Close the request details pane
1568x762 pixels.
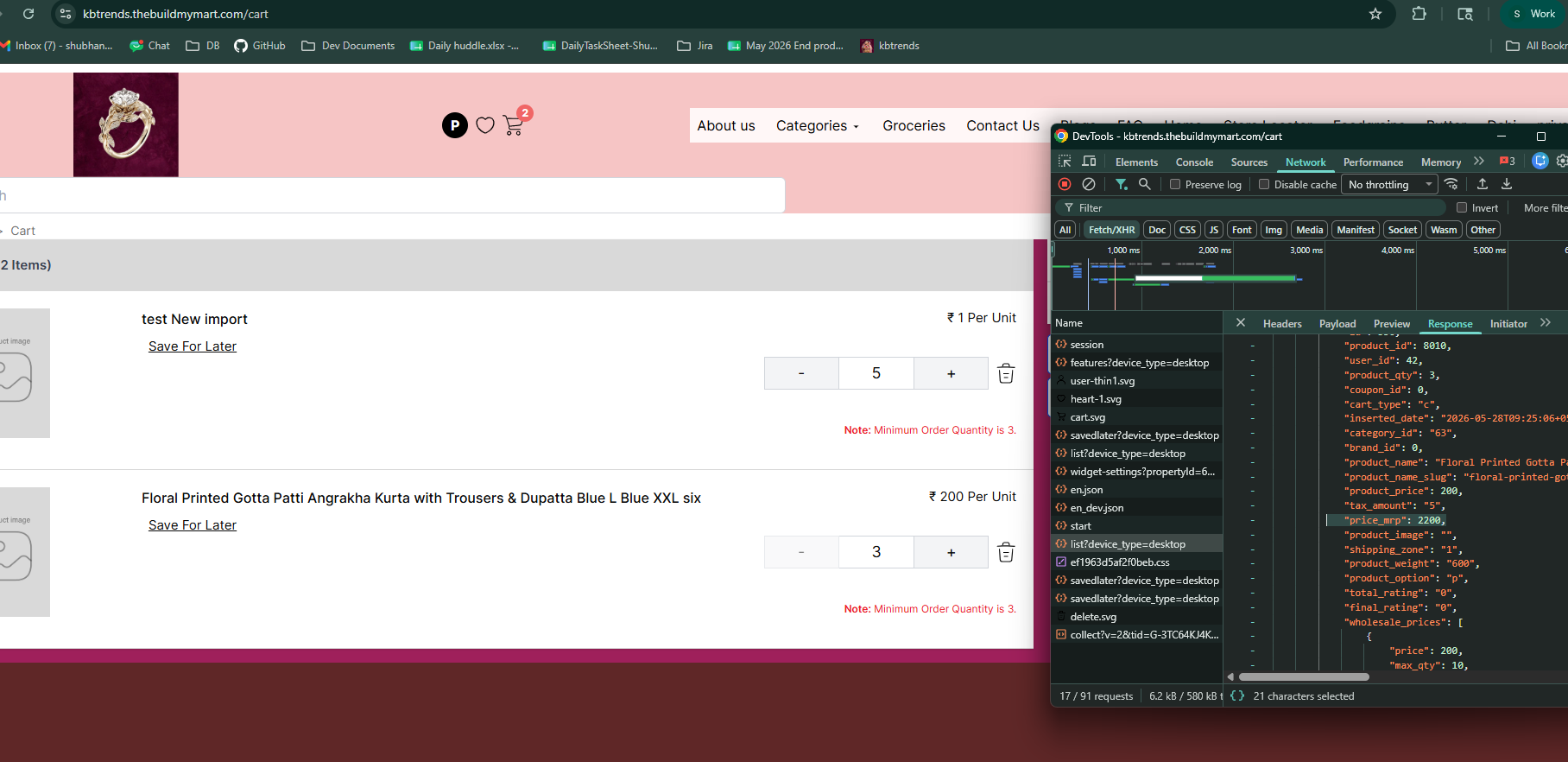1241,323
